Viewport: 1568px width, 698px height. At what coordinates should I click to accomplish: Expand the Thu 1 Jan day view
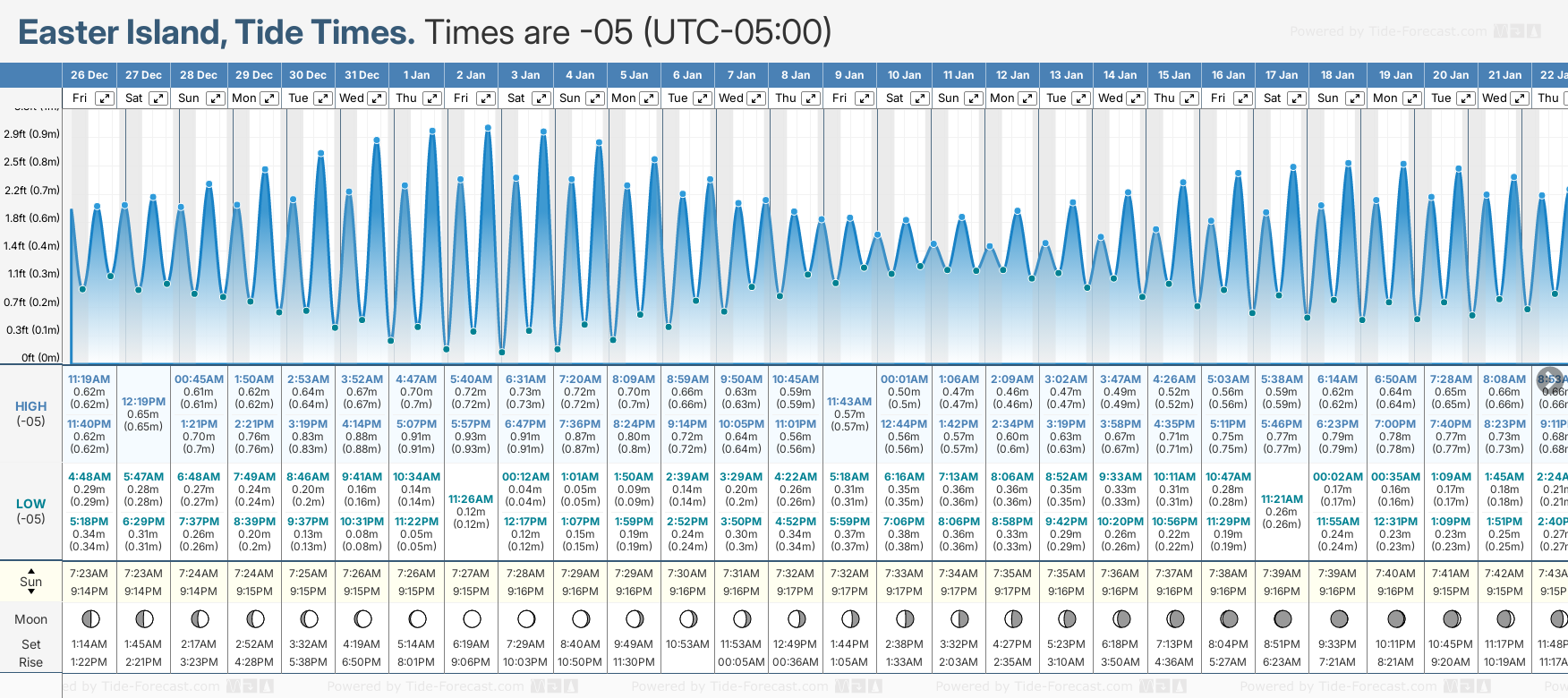432,98
